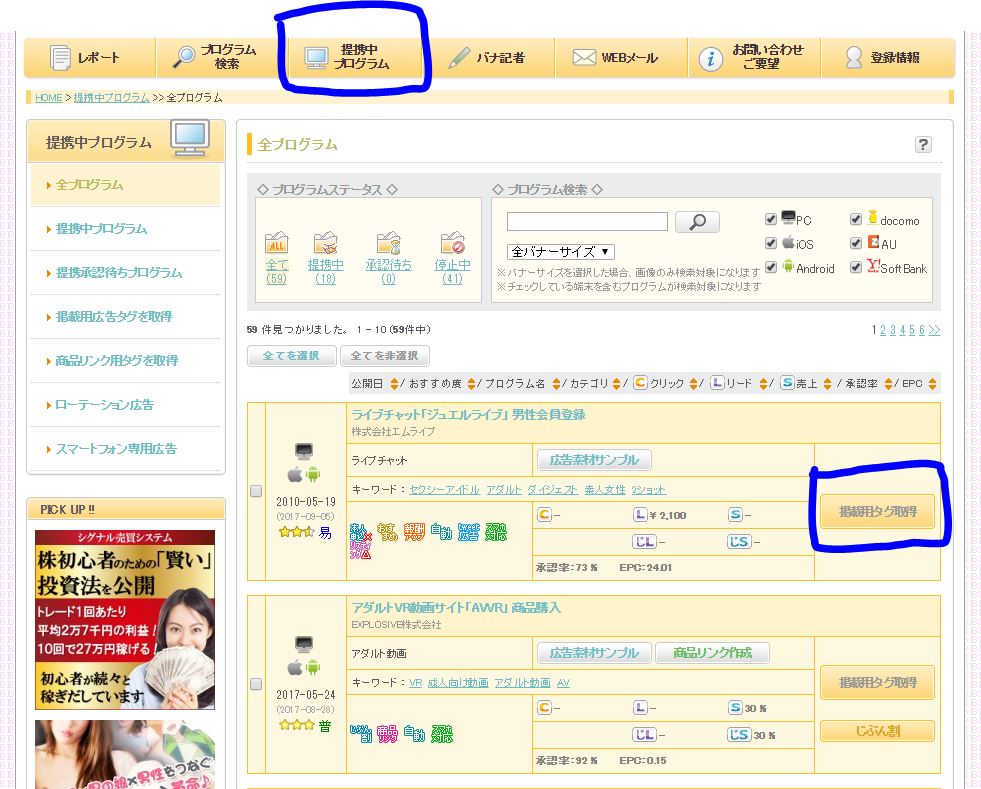
Task: Select checkbox for ジュエルライブ program row
Action: (x=256, y=491)
